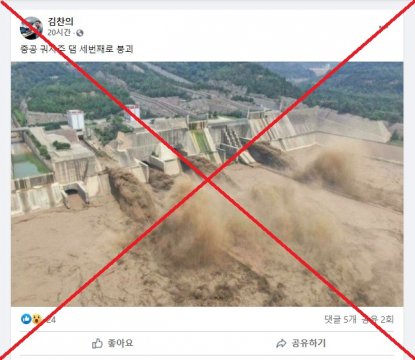Click the thumbs-up outline icon beside 좋아요
This screenshot has height=360, width=415.
pos(97,343)
